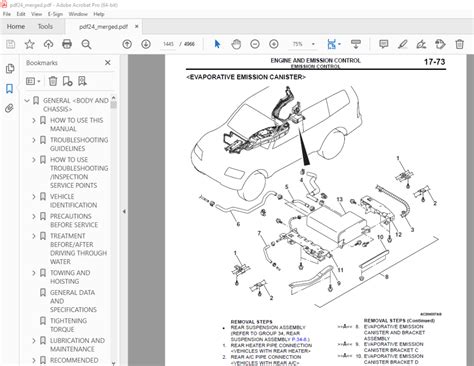The width and height of the screenshot is (474, 366).
Task: Open the zoom level dropdown arrow
Action: point(313,44)
